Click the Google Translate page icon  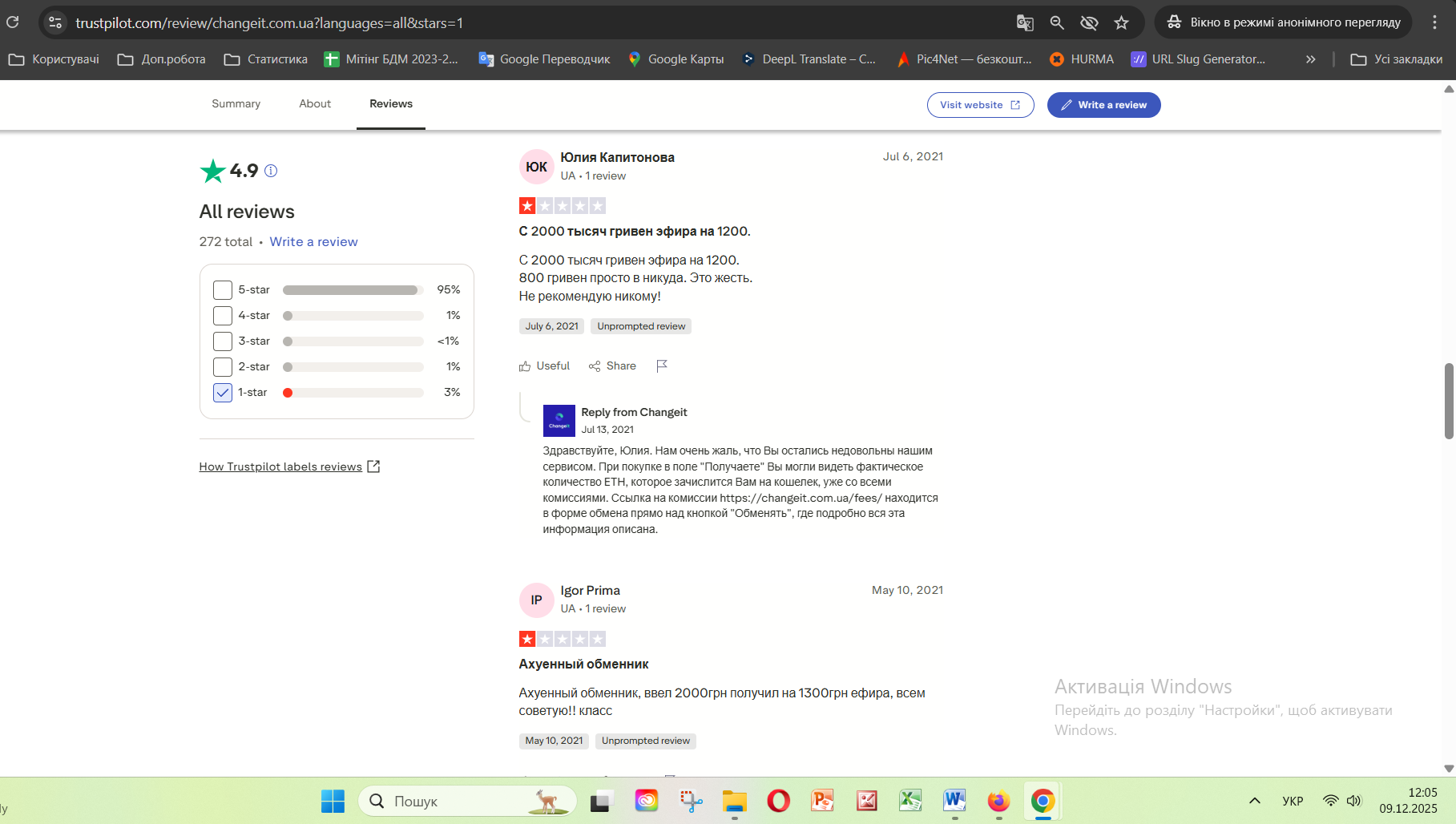pyautogui.click(x=1025, y=22)
